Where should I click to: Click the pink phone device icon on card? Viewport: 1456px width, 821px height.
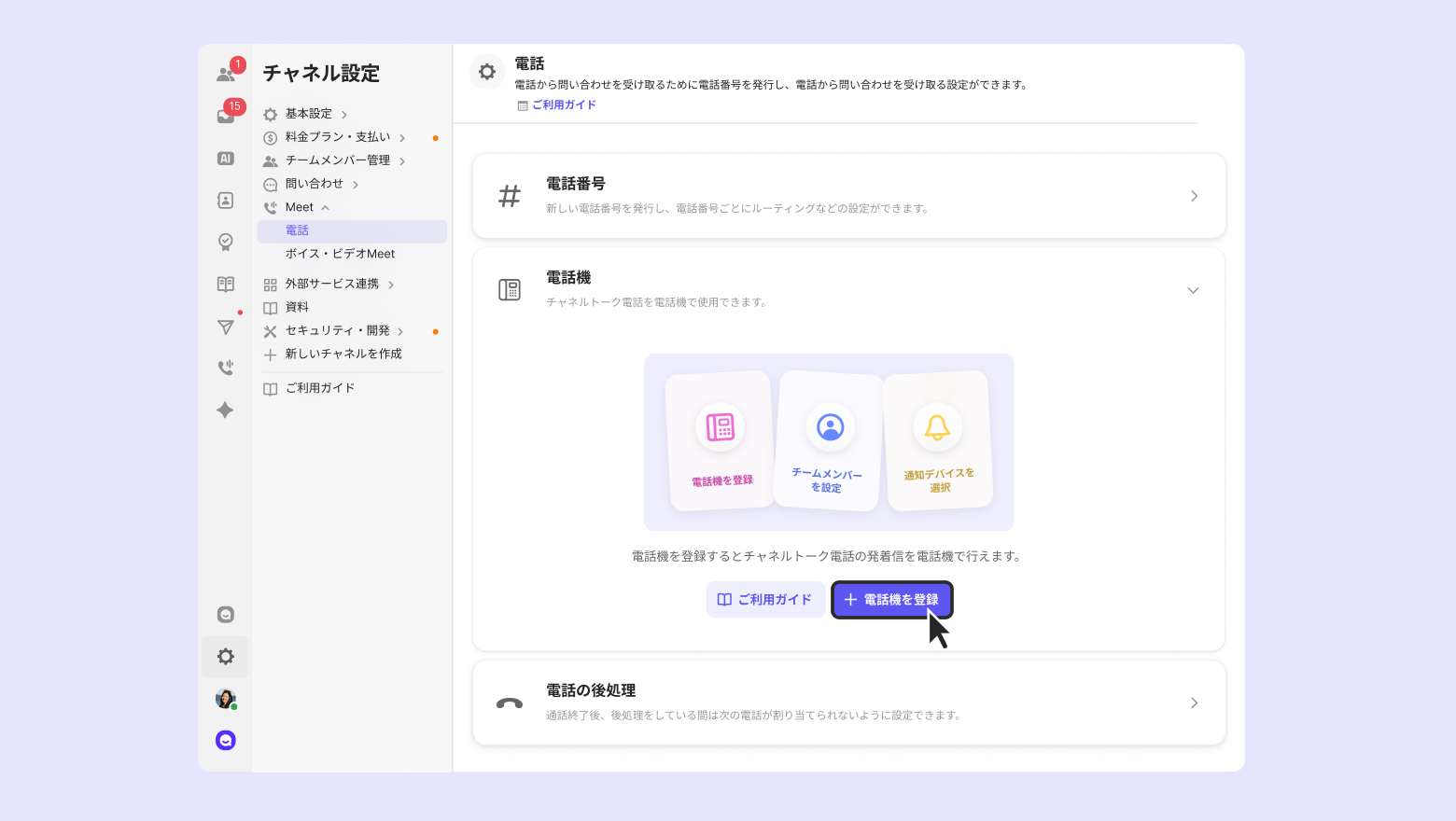[x=721, y=427]
